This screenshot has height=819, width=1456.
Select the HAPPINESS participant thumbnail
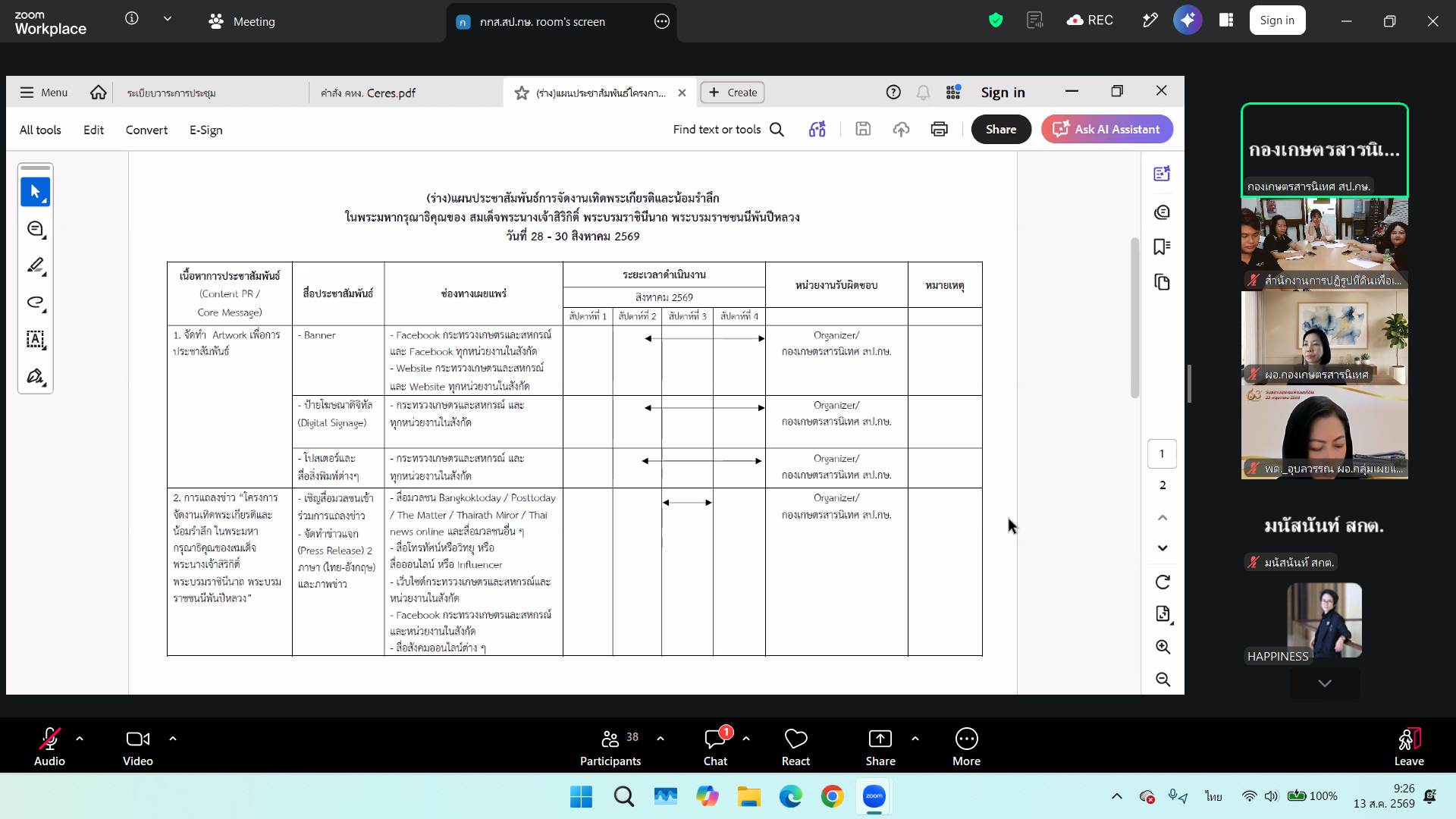1324,620
